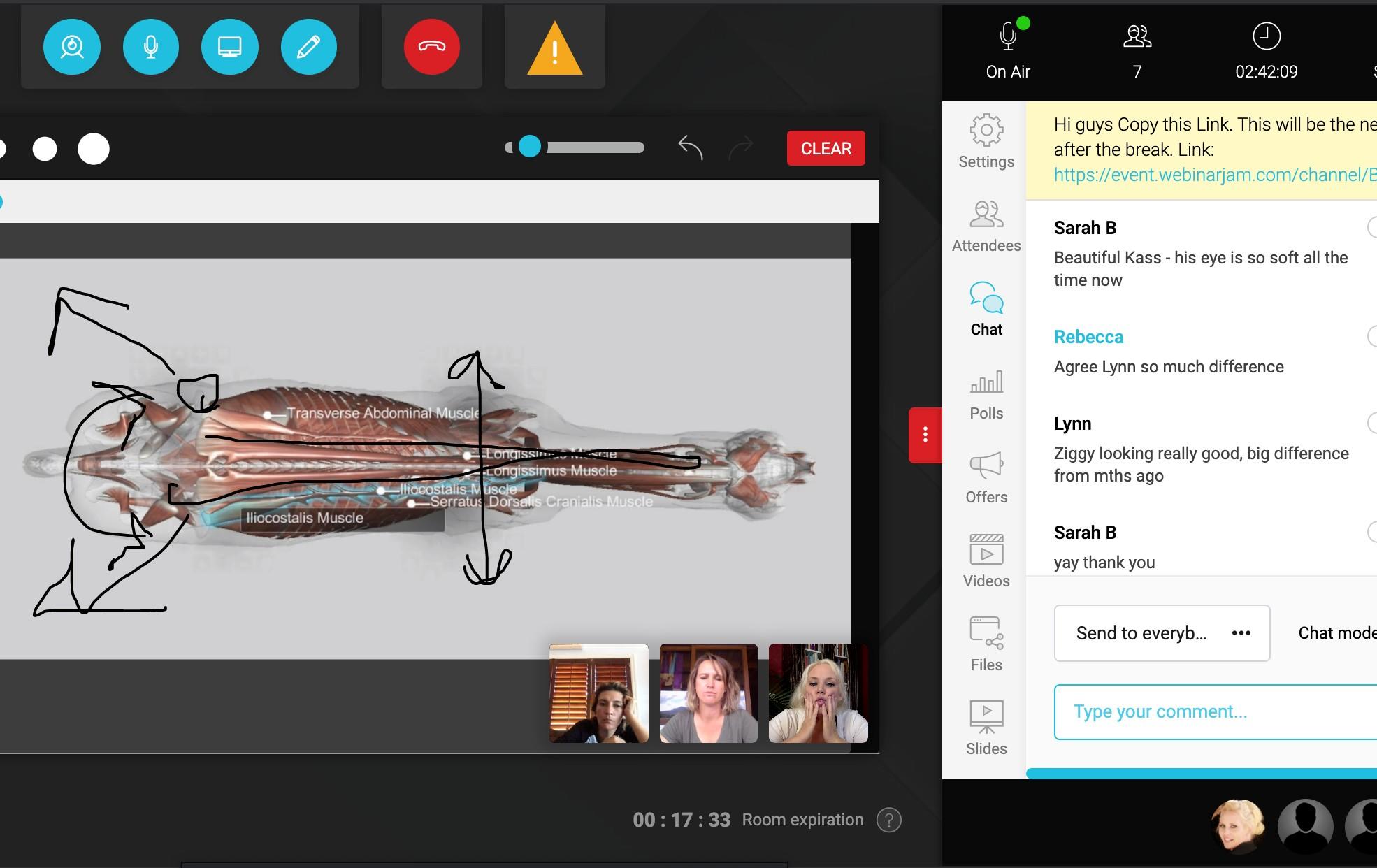Screen dimensions: 1377x868
Task: Open the Polls tab
Action: [986, 393]
